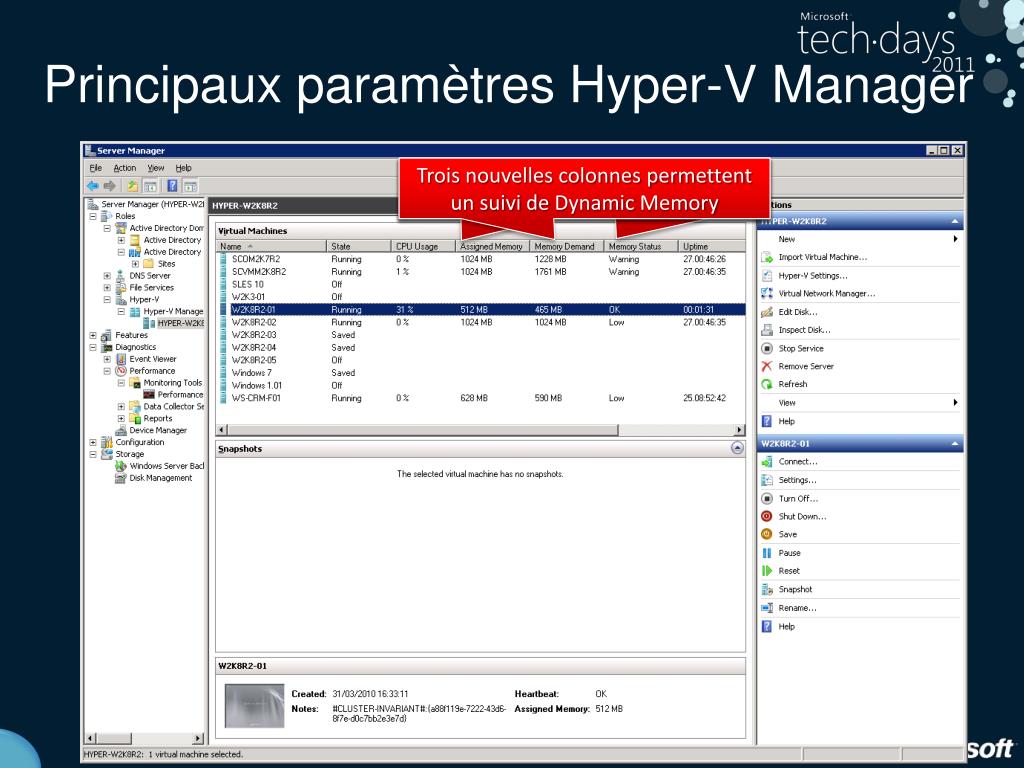Viewport: 1024px width, 768px height.
Task: Sort by the CPU Usage column header
Action: 423,246
